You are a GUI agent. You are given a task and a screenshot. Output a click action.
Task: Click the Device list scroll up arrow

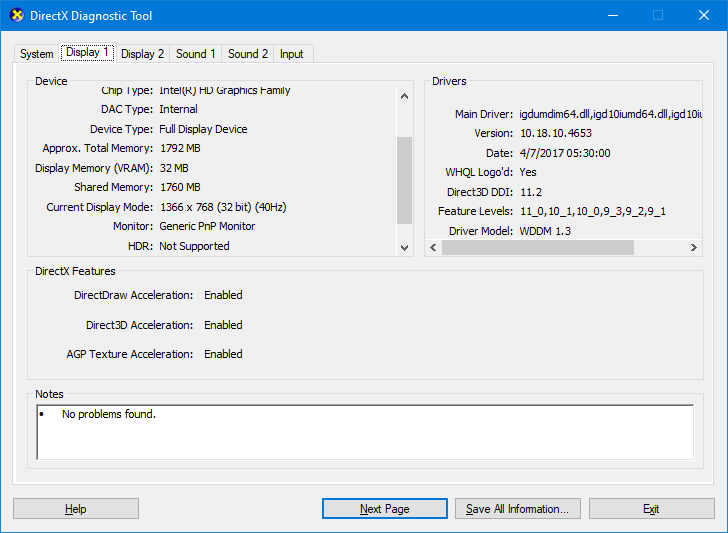click(405, 97)
